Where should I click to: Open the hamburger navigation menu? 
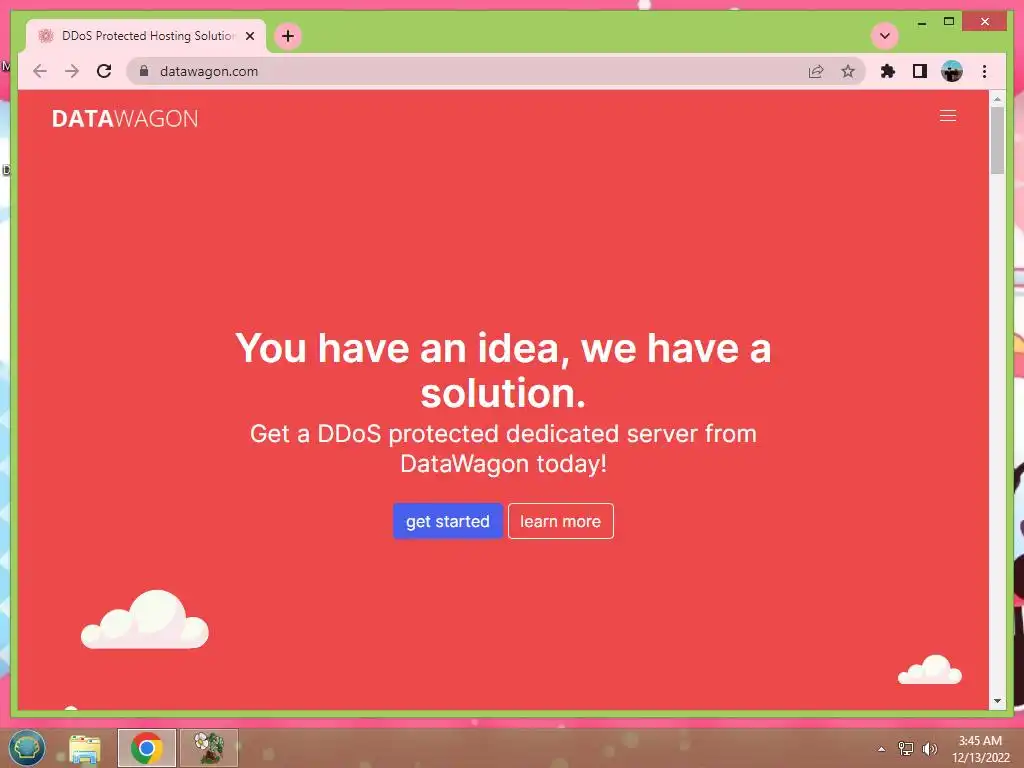(948, 116)
